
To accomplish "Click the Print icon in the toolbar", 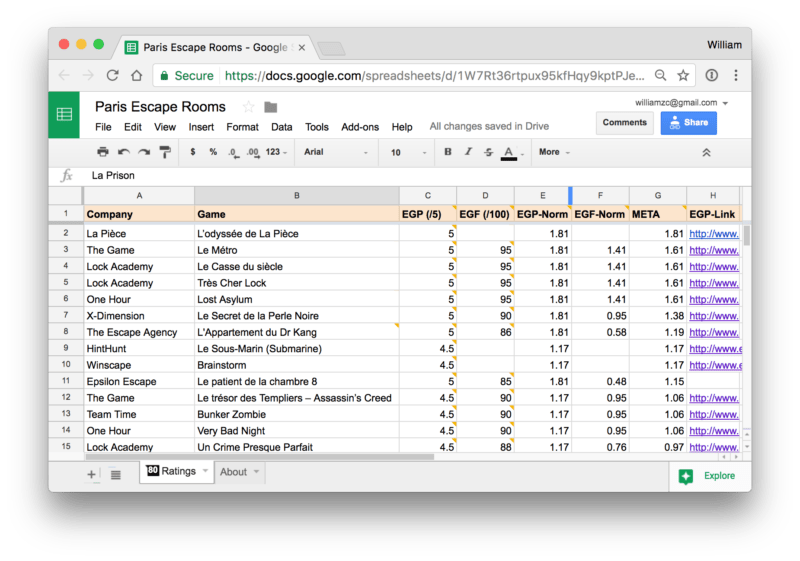I will 103,152.
